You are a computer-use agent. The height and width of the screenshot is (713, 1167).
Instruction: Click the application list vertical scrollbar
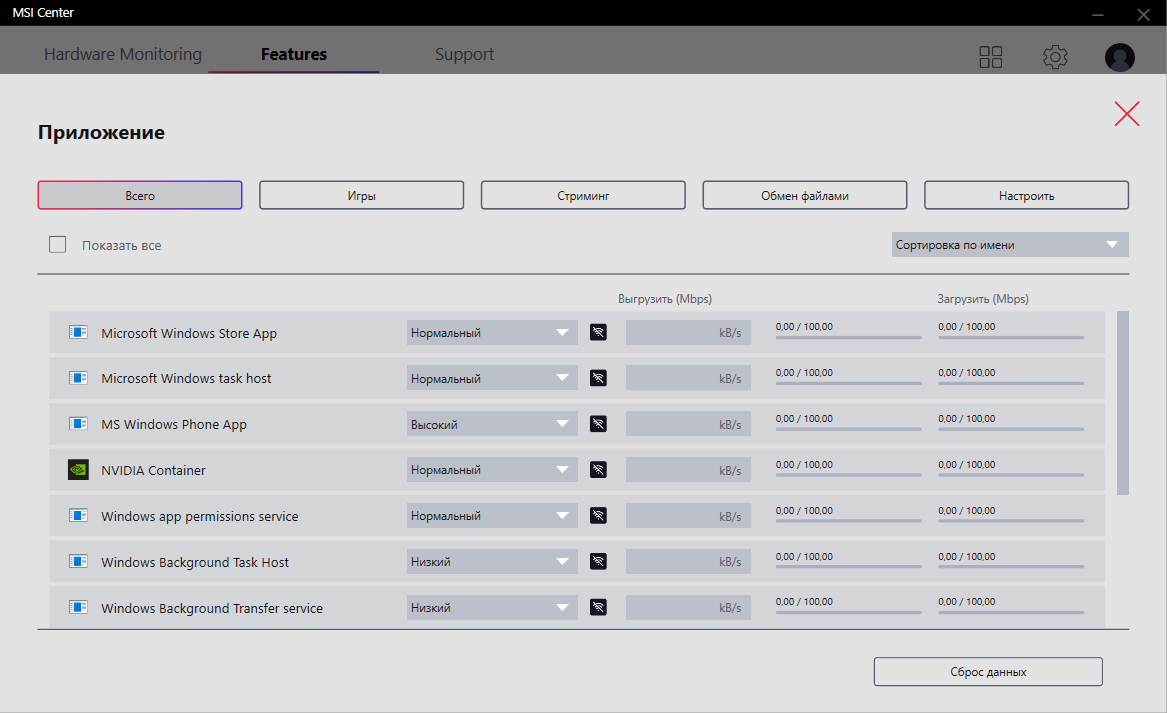[1123, 403]
